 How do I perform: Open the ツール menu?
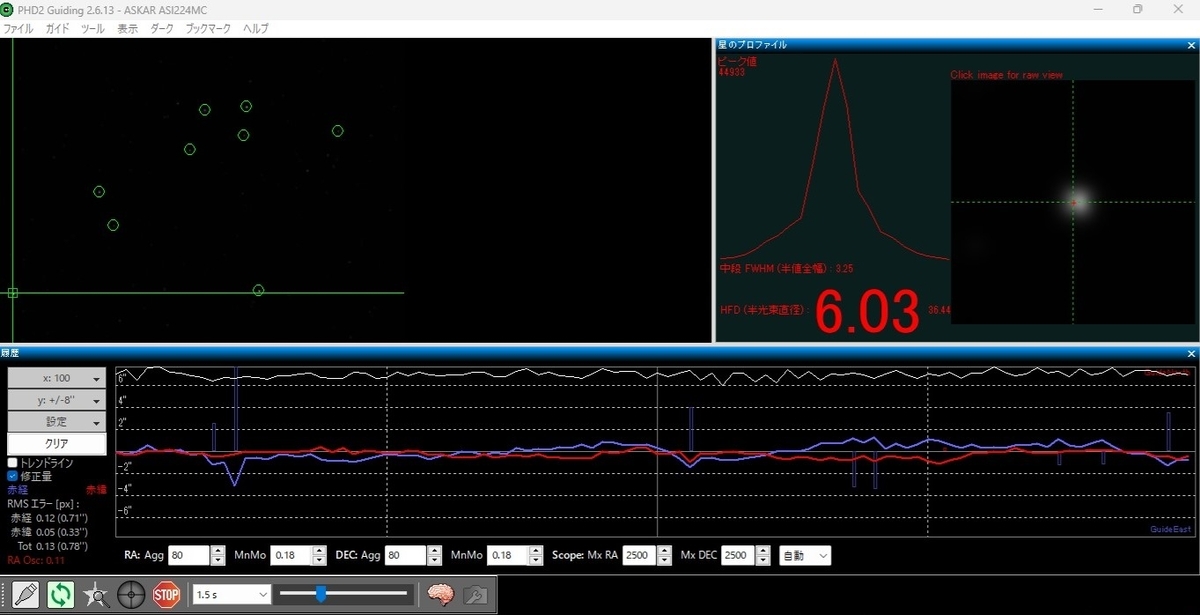92,29
